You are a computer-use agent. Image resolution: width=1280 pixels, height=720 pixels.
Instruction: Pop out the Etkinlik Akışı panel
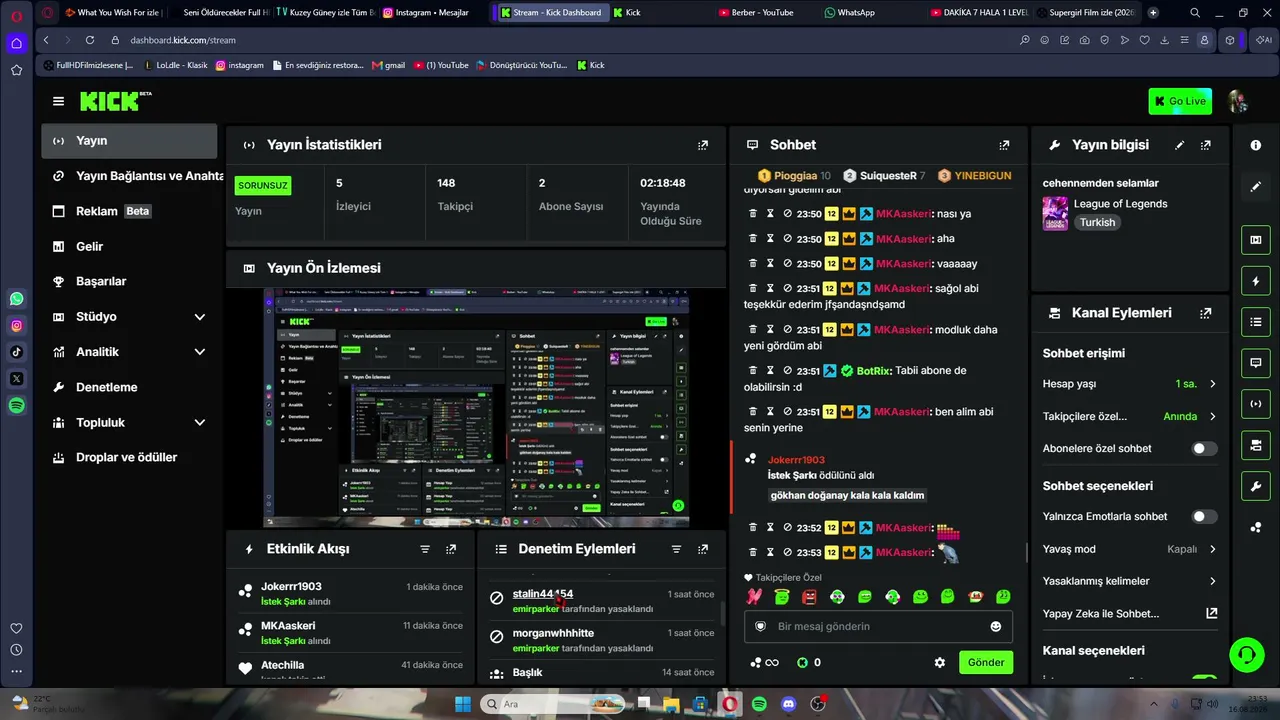click(451, 549)
